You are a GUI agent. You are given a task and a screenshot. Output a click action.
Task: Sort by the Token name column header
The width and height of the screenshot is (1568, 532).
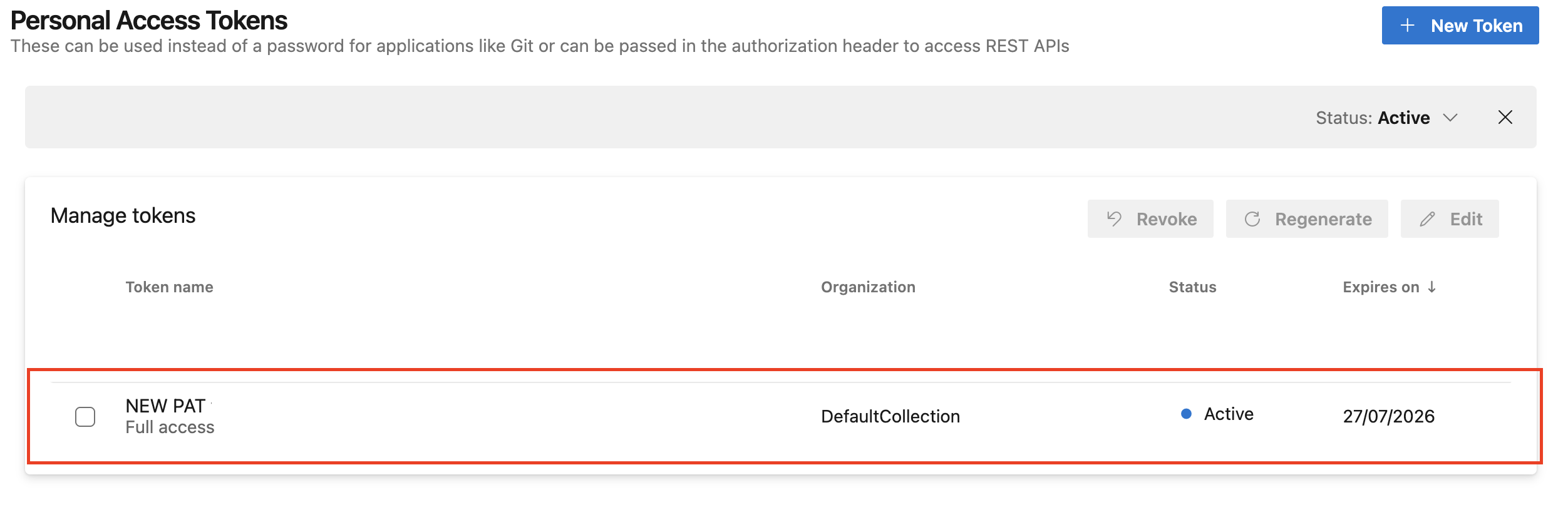coord(169,287)
